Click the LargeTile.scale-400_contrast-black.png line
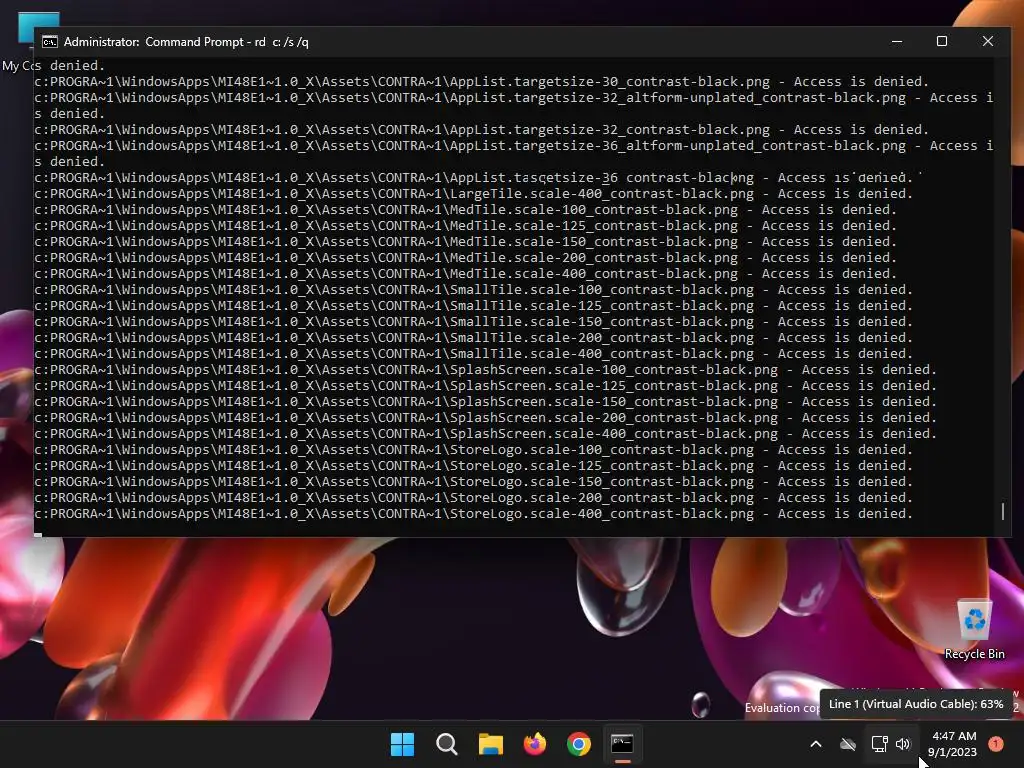Screen dimensions: 1024x768 click(473, 194)
